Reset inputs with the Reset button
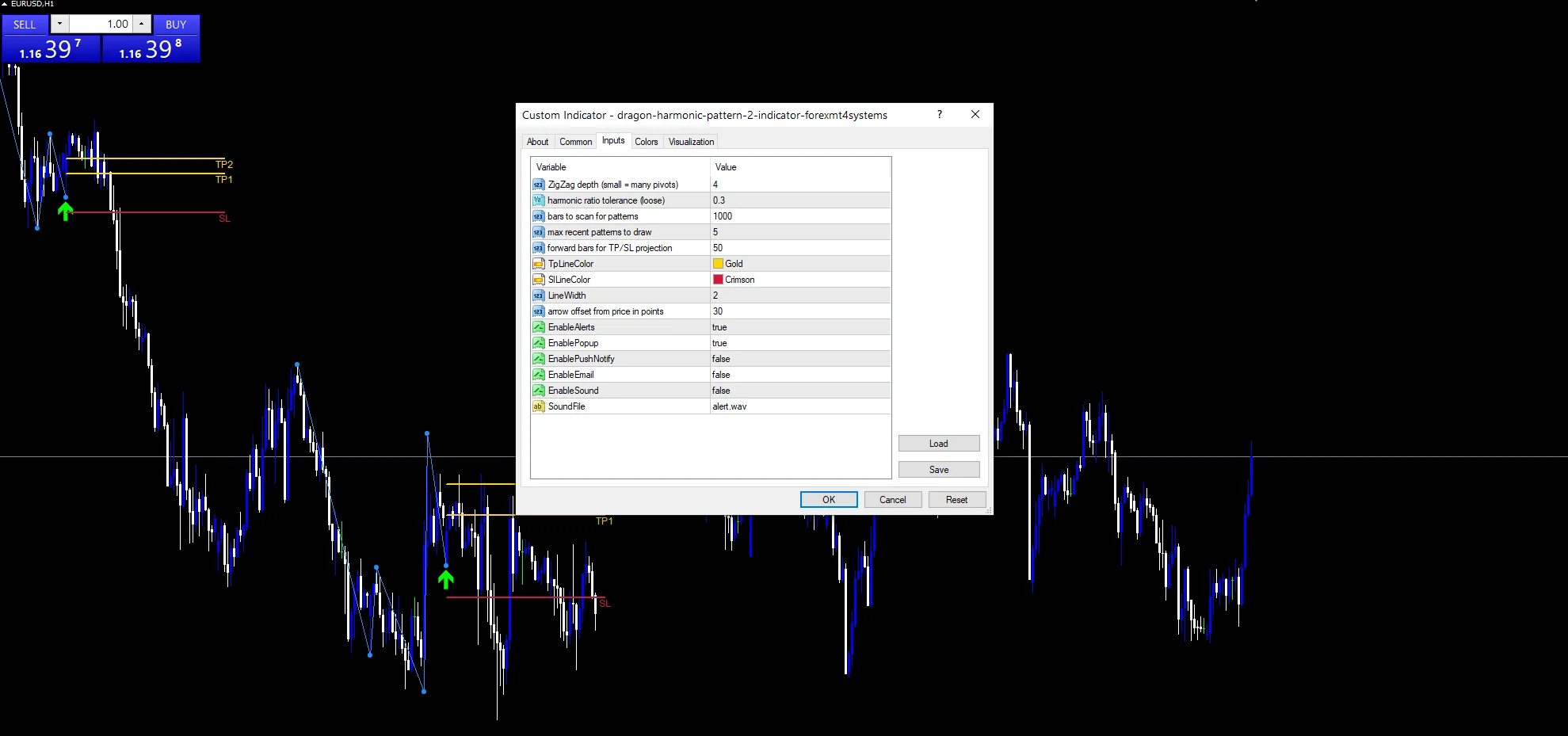Screen dimensions: 1568x736 [x=957, y=500]
